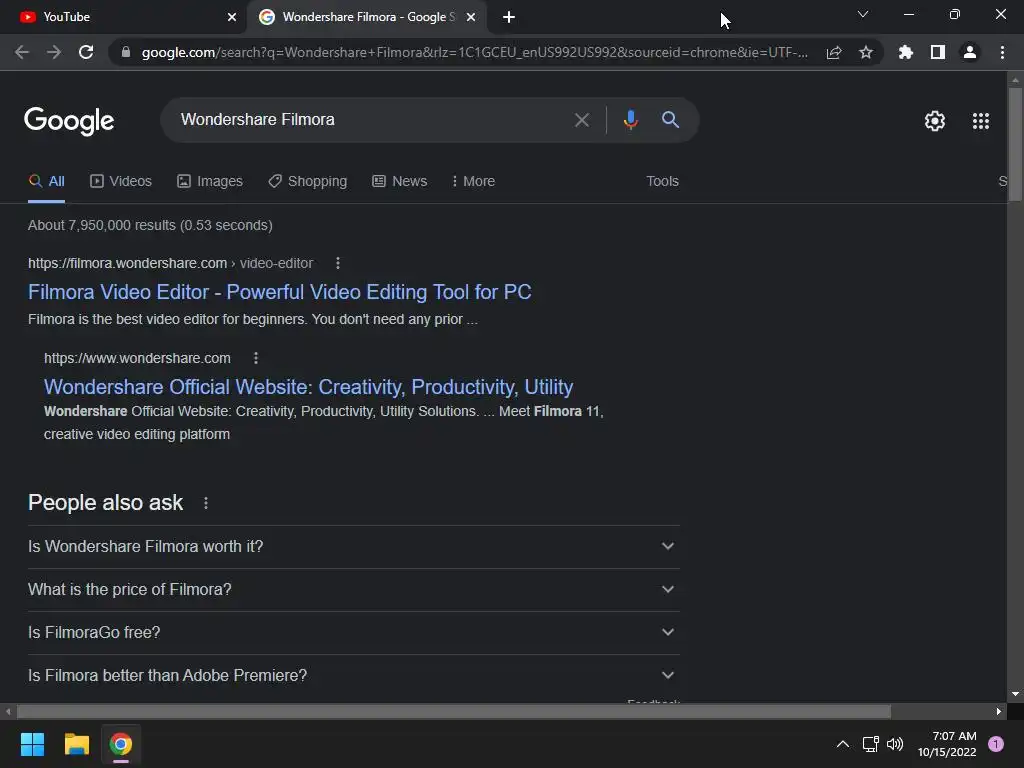
Task: Open the Chrome profile avatar
Action: pyautogui.click(x=970, y=52)
